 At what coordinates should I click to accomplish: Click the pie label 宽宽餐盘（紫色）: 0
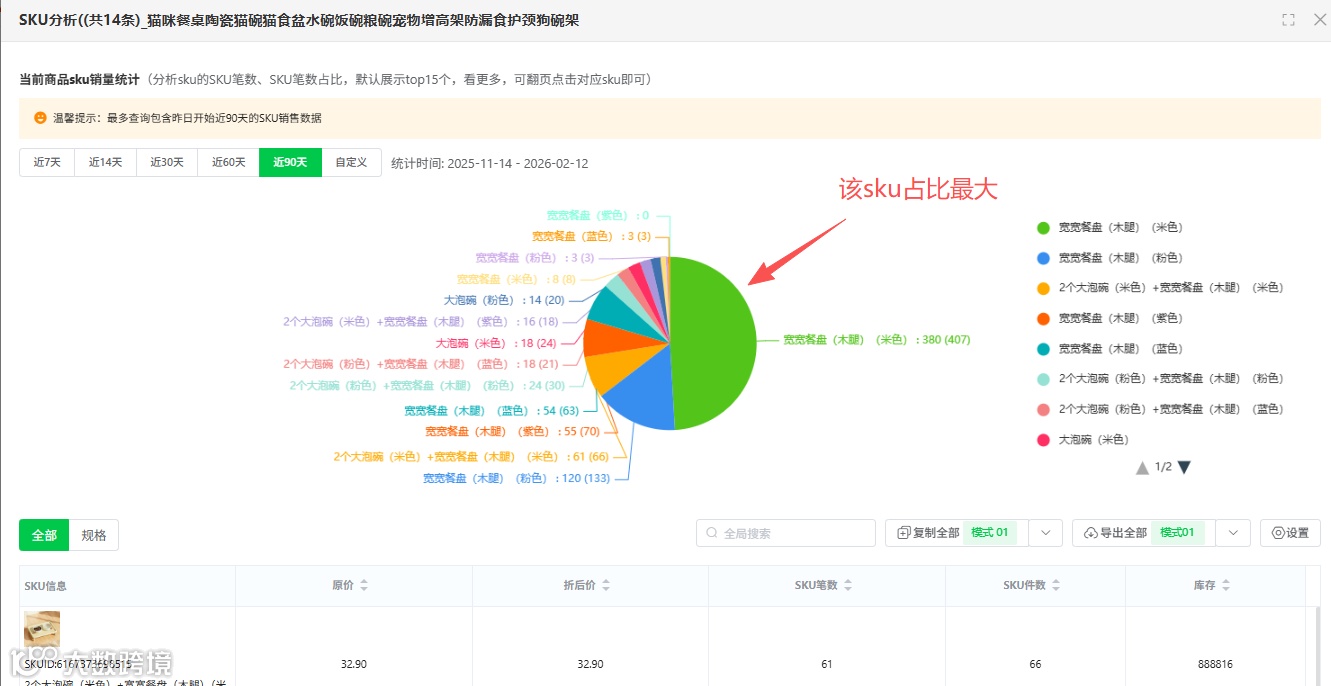pos(598,216)
